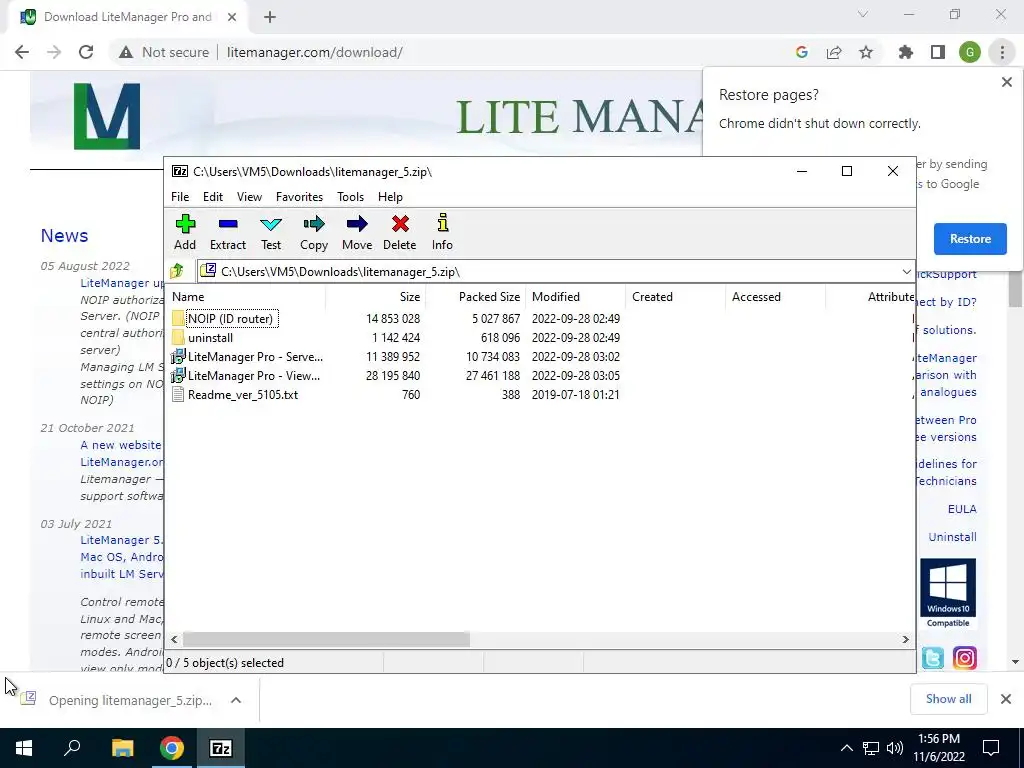Sort file list by Size column
Image resolution: width=1024 pixels, height=768 pixels.
coord(376,296)
